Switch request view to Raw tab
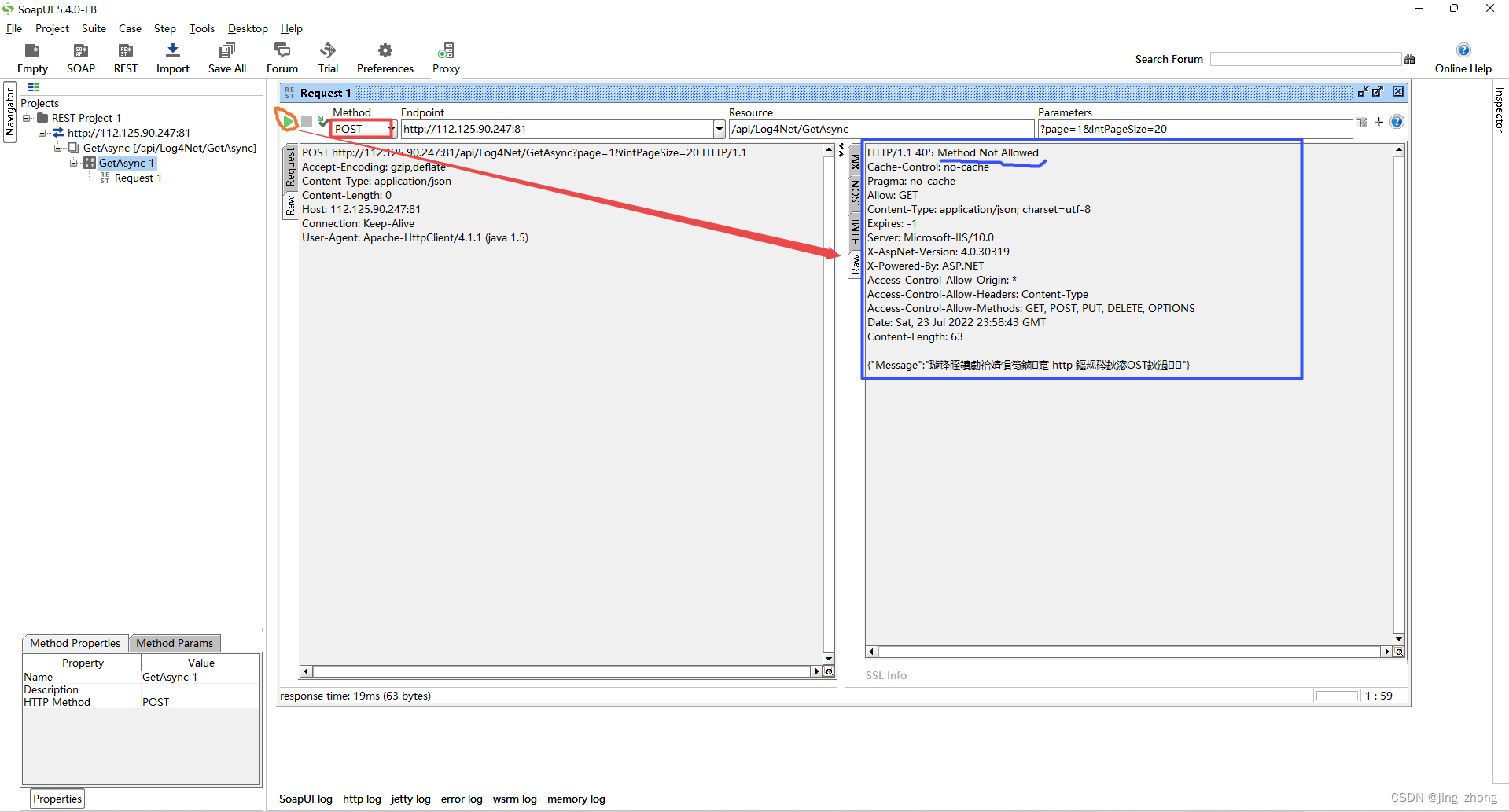Image resolution: width=1509 pixels, height=812 pixels. [x=290, y=206]
